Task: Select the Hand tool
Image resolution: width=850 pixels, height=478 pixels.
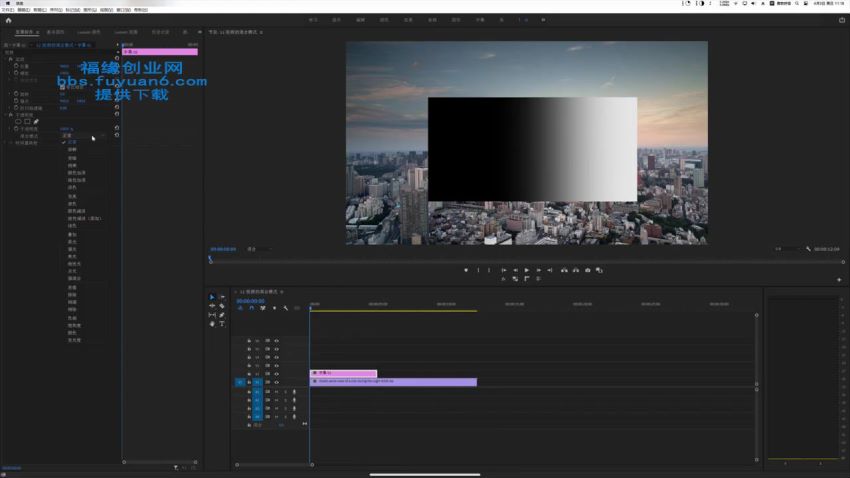Action: [212, 324]
